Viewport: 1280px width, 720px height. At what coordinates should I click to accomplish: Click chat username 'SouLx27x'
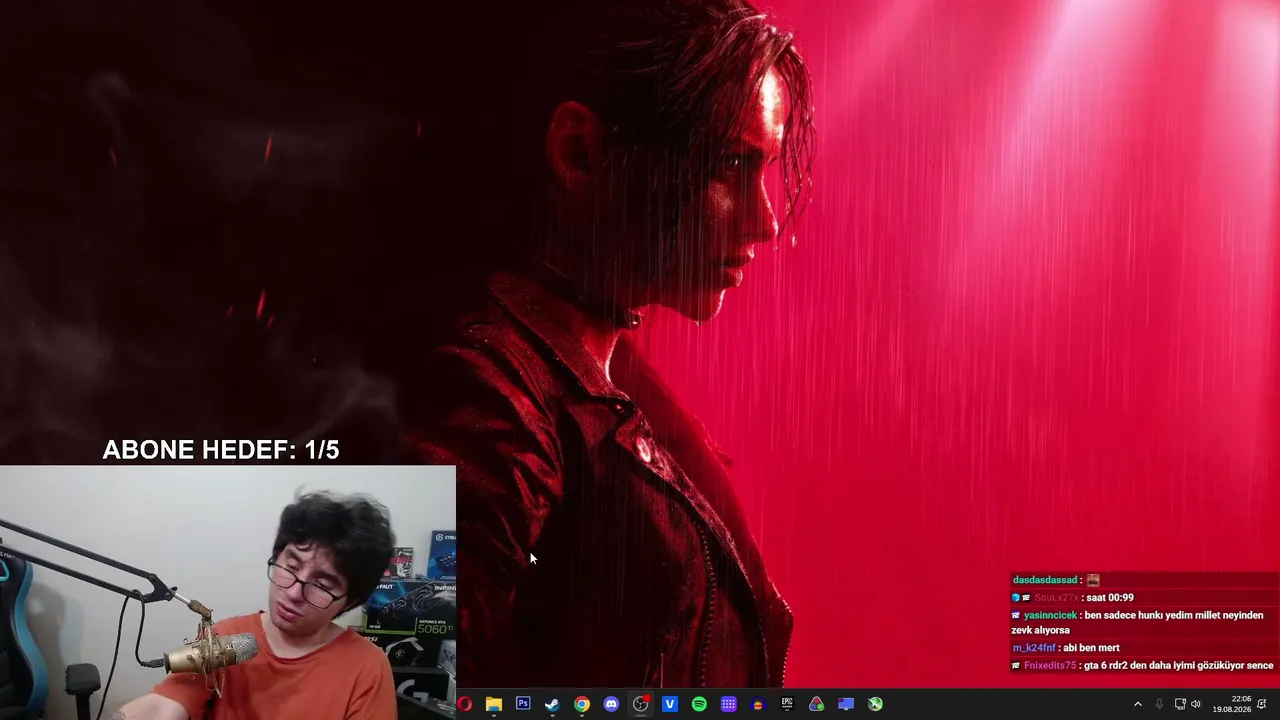point(1058,598)
